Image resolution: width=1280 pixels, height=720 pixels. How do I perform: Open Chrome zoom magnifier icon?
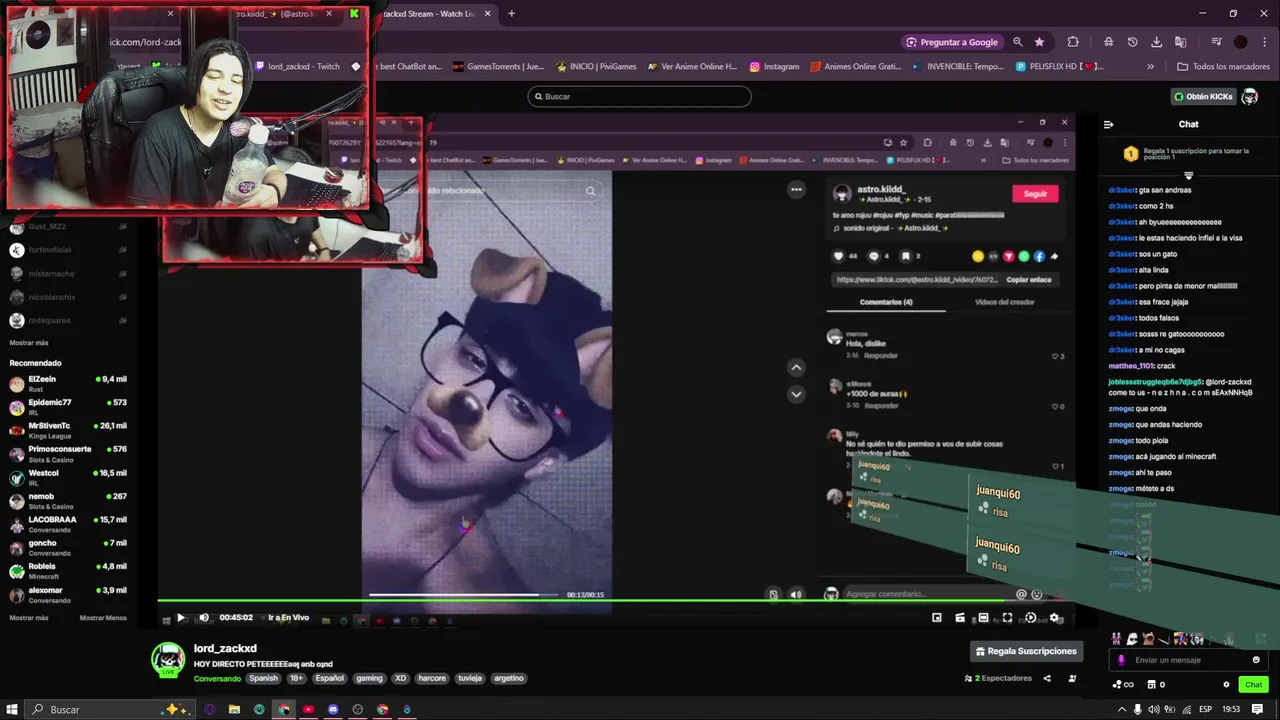click(x=1018, y=42)
